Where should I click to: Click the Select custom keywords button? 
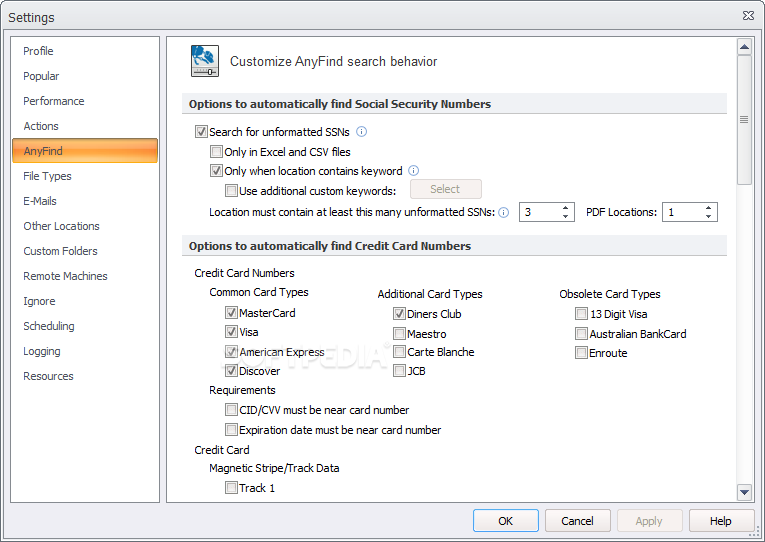point(445,189)
